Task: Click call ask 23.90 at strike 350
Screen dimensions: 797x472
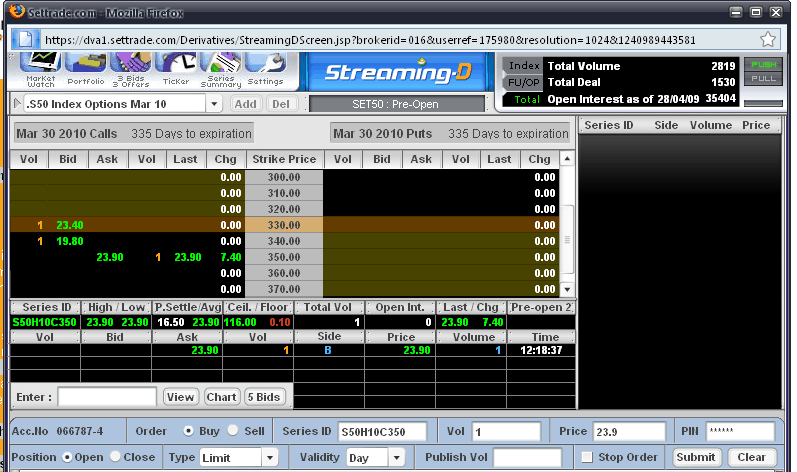Action: [x=110, y=257]
